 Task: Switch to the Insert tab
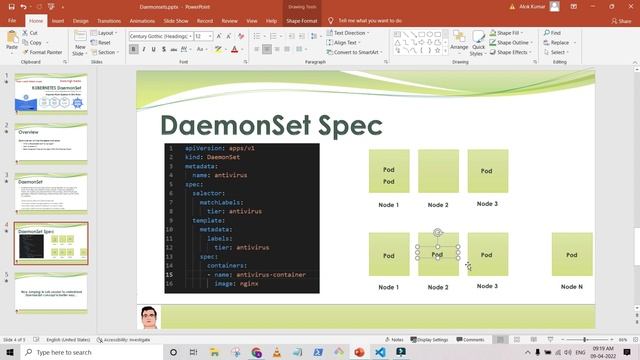[58, 21]
